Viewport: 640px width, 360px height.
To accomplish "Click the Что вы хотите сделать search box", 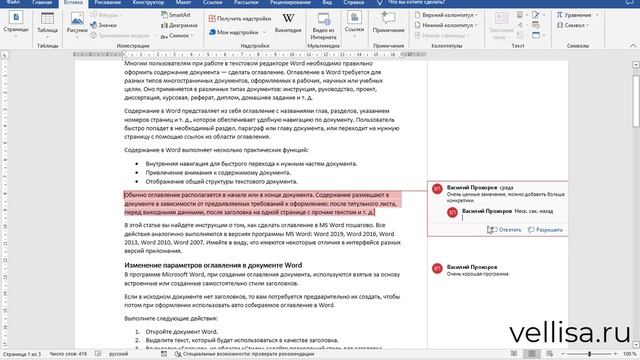I will (x=411, y=2).
